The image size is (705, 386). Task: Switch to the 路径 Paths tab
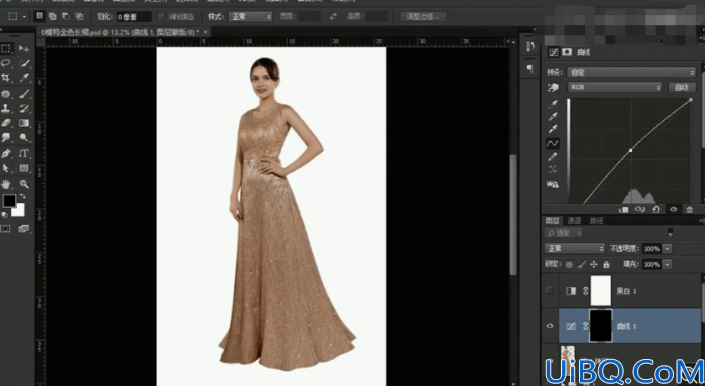(596, 220)
